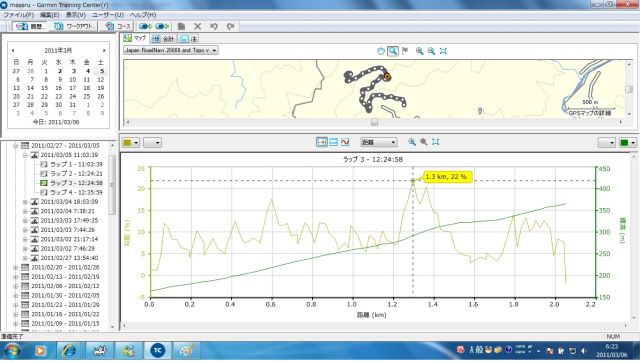640x363 pixels.
Task: Toggle the crosshair cursor graph mode
Action: pyautogui.click(x=322, y=142)
